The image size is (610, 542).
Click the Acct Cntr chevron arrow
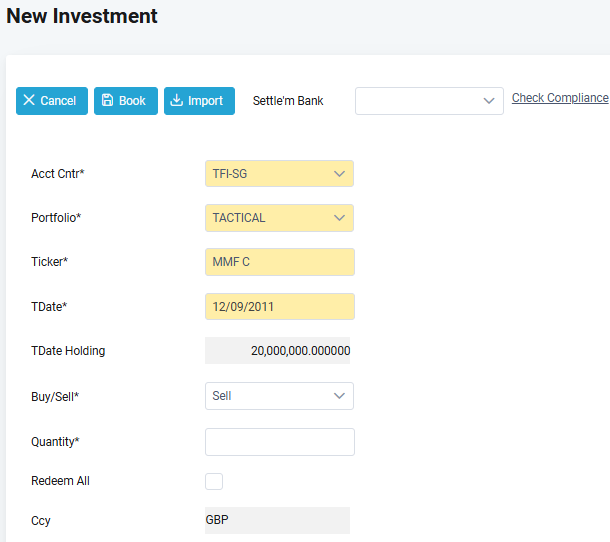(x=339, y=174)
